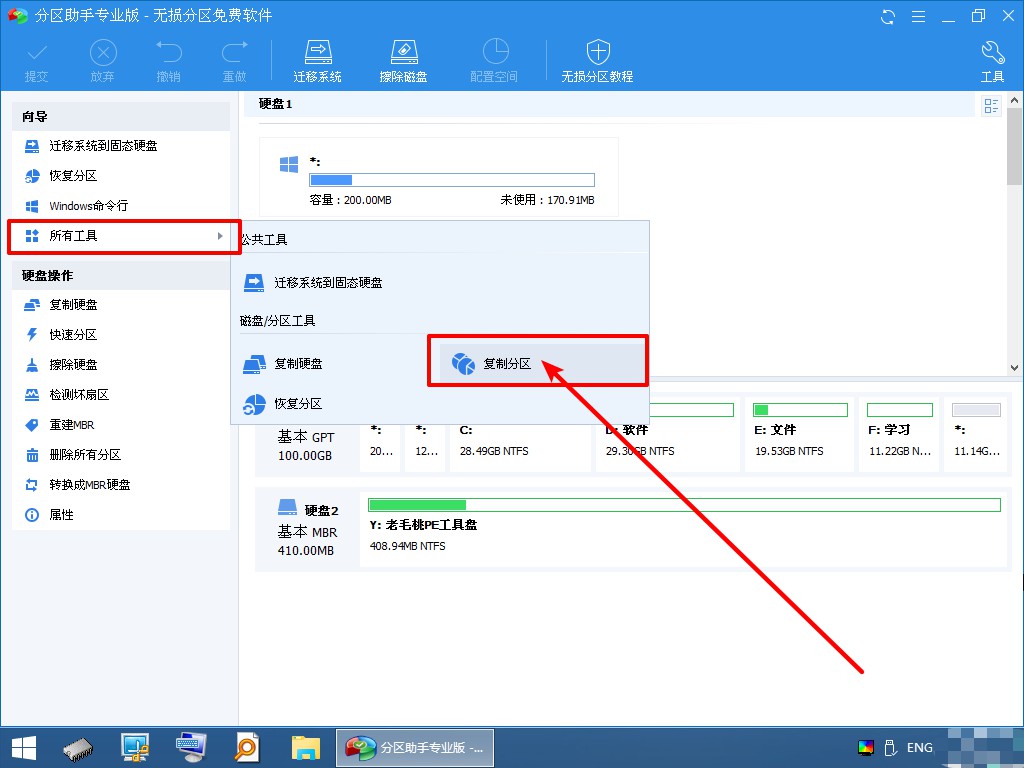Select the 基本 GPT 100.00GB disk label
The height and width of the screenshot is (768, 1024).
coord(306,446)
